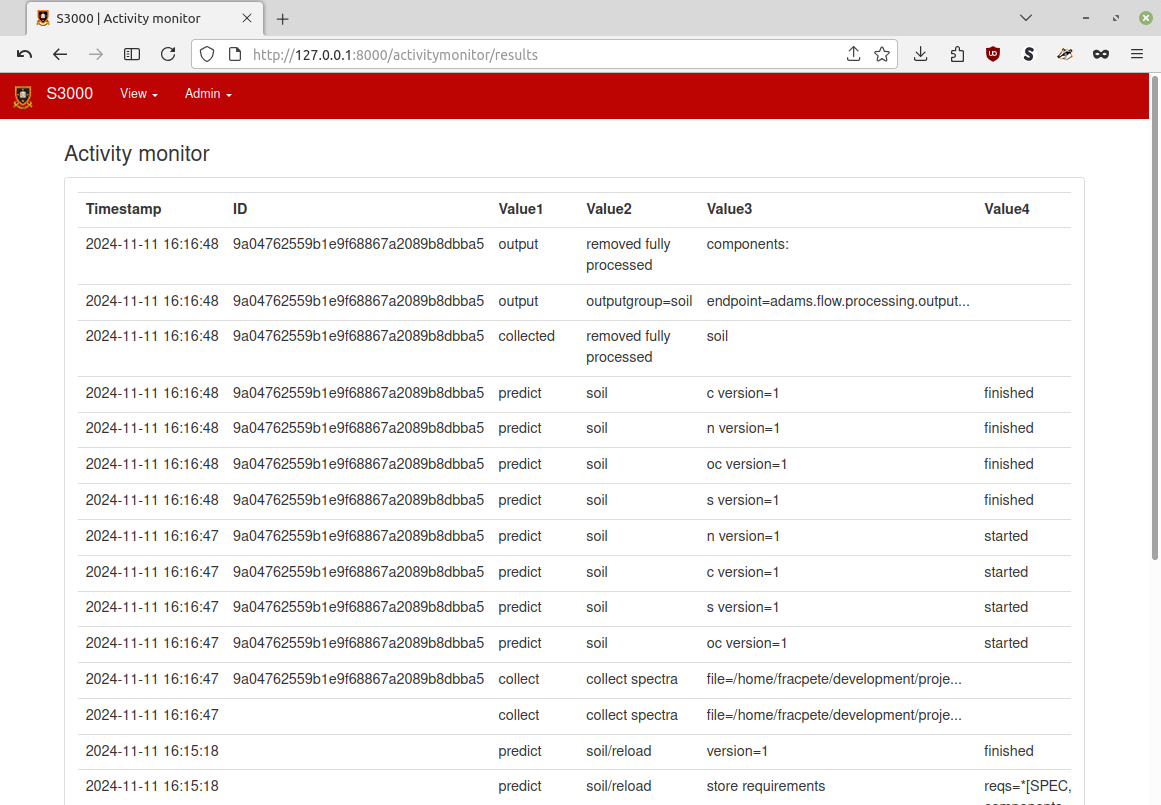Click the infinity extension icon
Image resolution: width=1161 pixels, height=805 pixels.
coord(1101,54)
